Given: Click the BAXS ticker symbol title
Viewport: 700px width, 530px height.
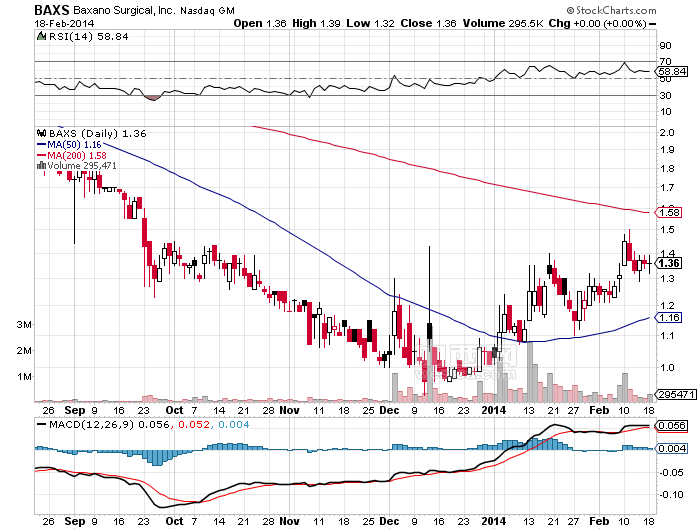Looking at the screenshot, I should point(52,10).
